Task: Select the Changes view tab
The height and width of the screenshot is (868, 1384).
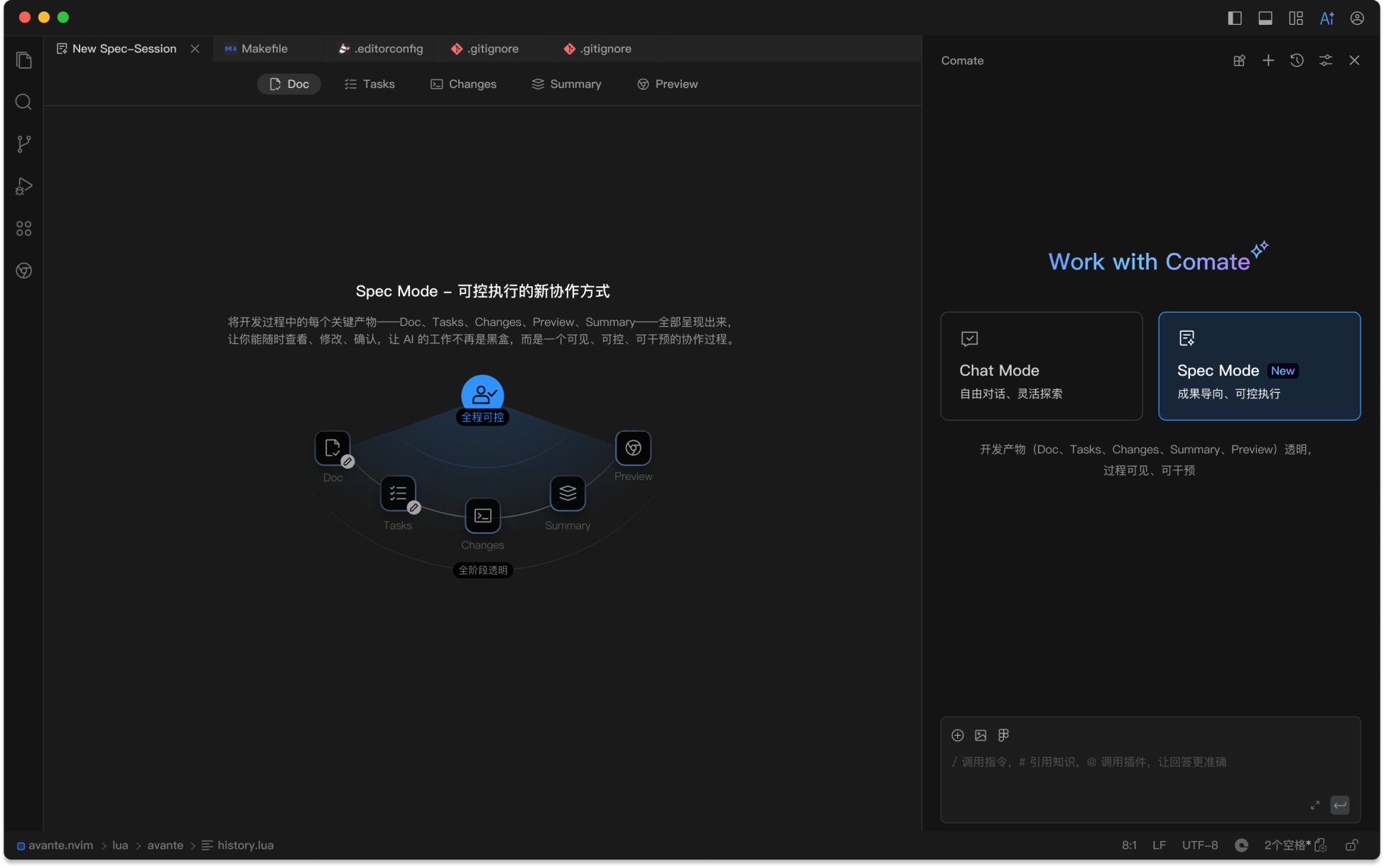Action: click(x=463, y=84)
